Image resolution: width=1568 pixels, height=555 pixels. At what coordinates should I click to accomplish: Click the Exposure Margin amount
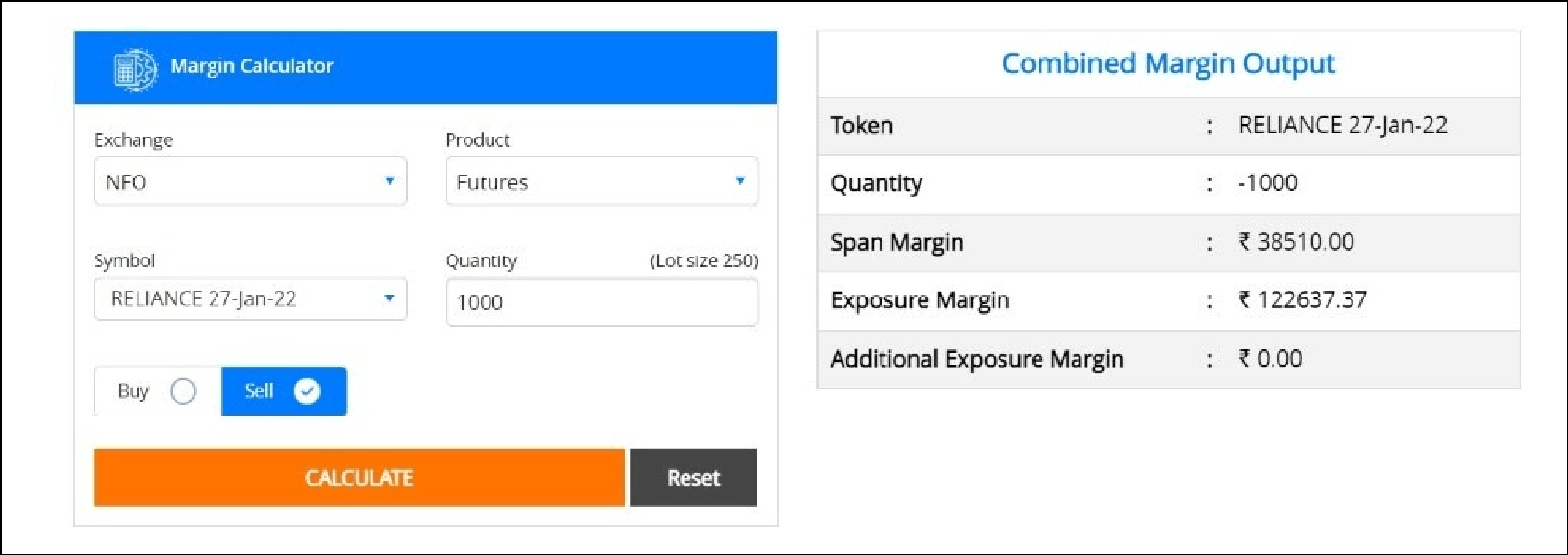click(1303, 300)
